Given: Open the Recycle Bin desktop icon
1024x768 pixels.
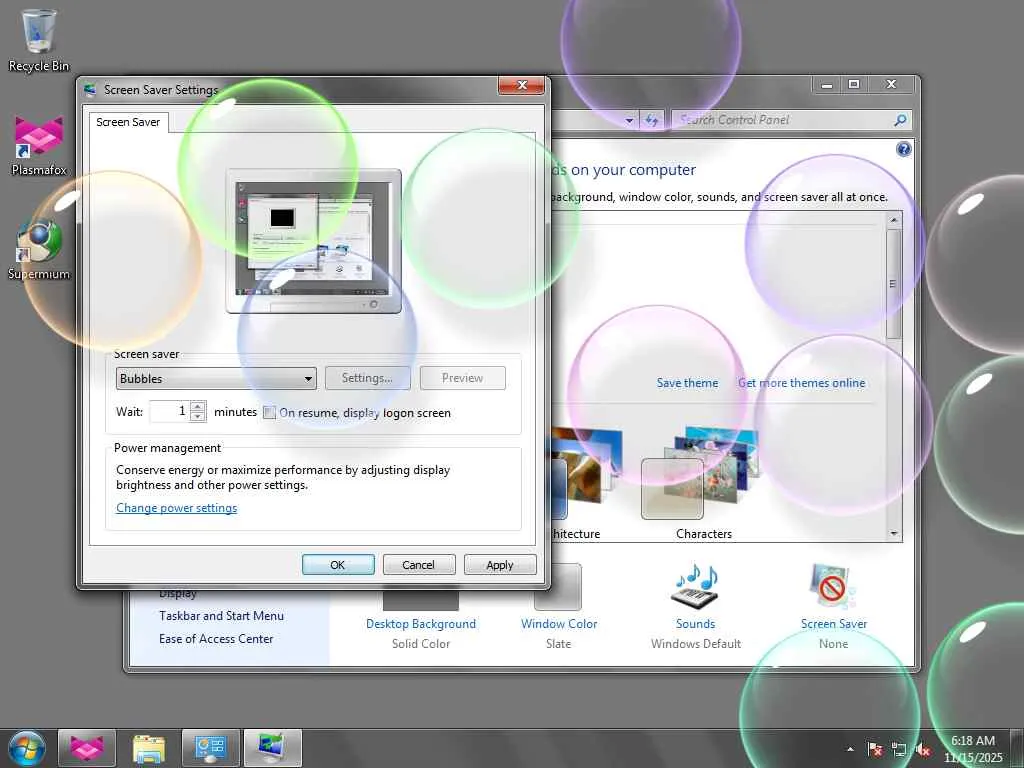Looking at the screenshot, I should 39,39.
